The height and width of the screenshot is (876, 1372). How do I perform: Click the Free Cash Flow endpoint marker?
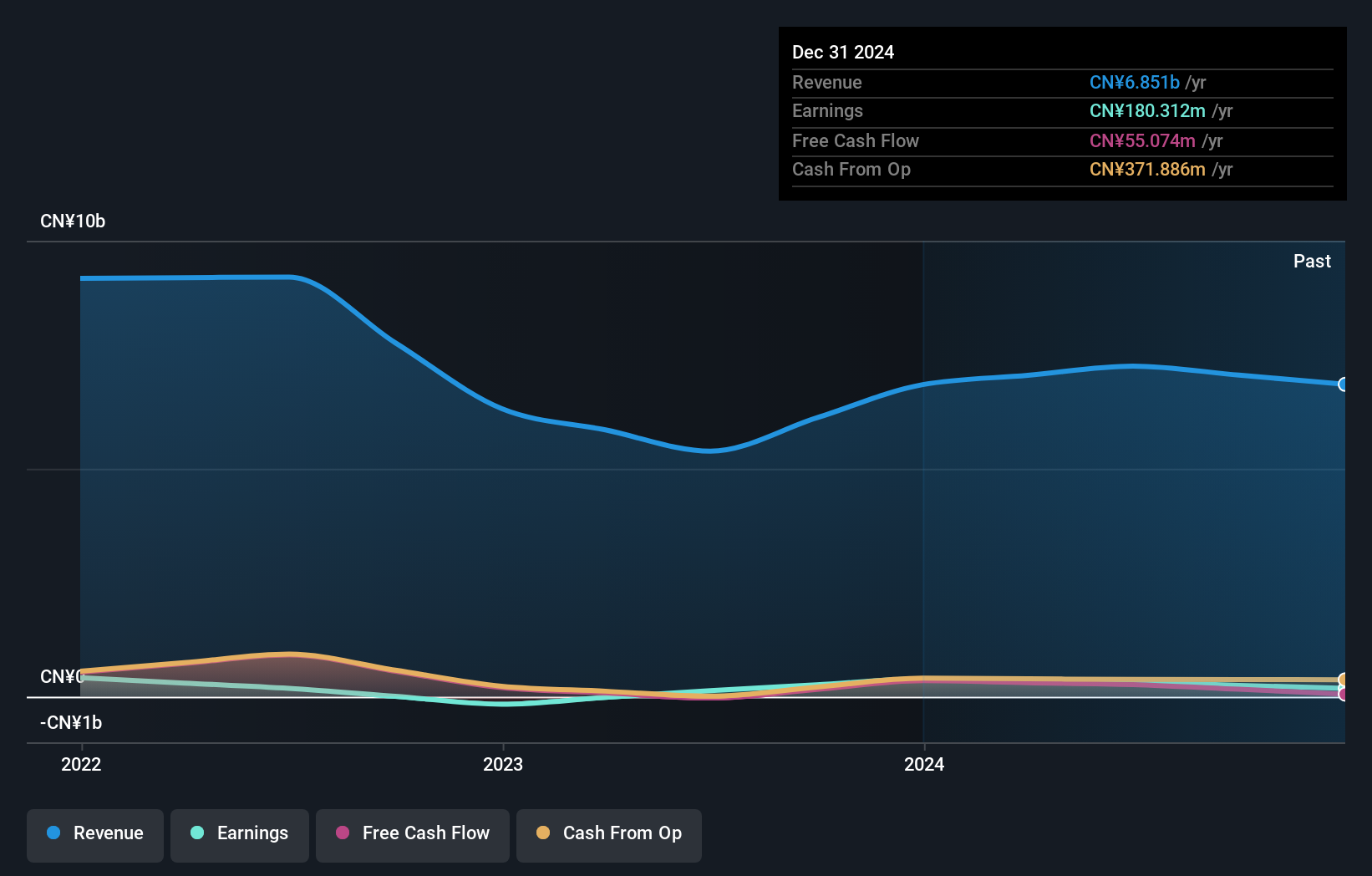pos(1343,694)
